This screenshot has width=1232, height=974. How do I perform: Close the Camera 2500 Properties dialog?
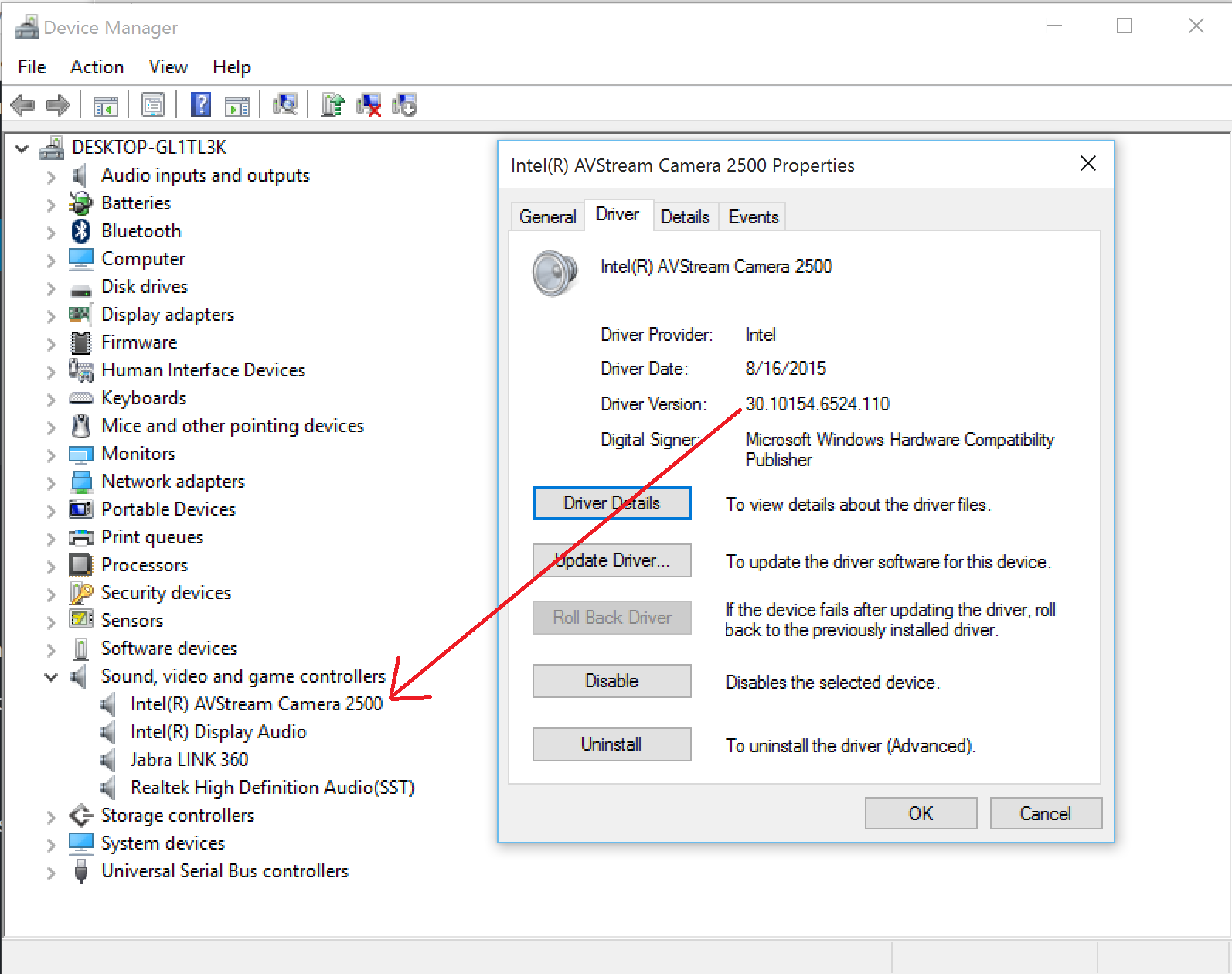(1088, 164)
